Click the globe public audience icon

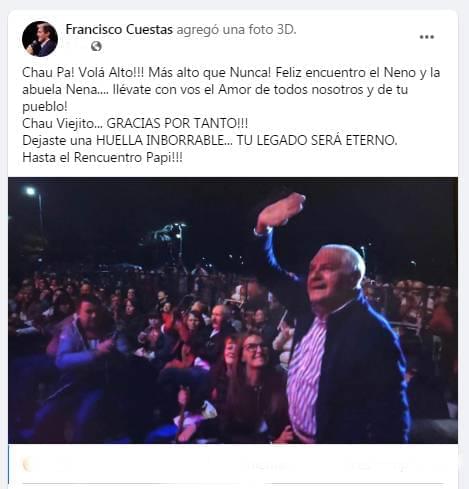pos(96,46)
